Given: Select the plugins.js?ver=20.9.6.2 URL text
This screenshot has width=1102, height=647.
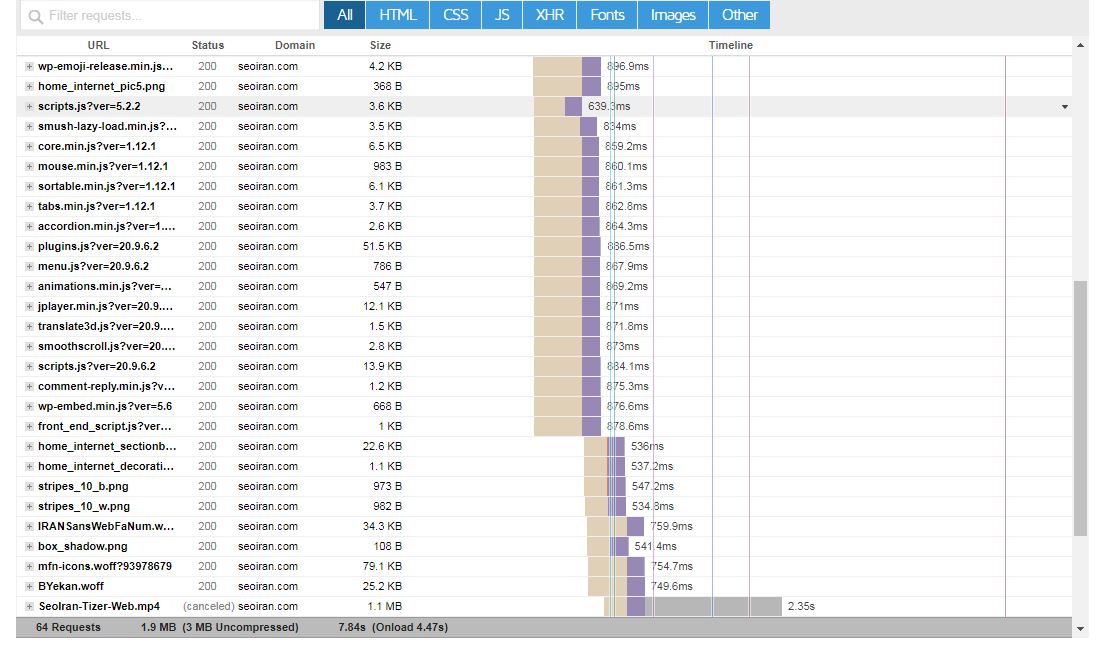Looking at the screenshot, I should [98, 247].
